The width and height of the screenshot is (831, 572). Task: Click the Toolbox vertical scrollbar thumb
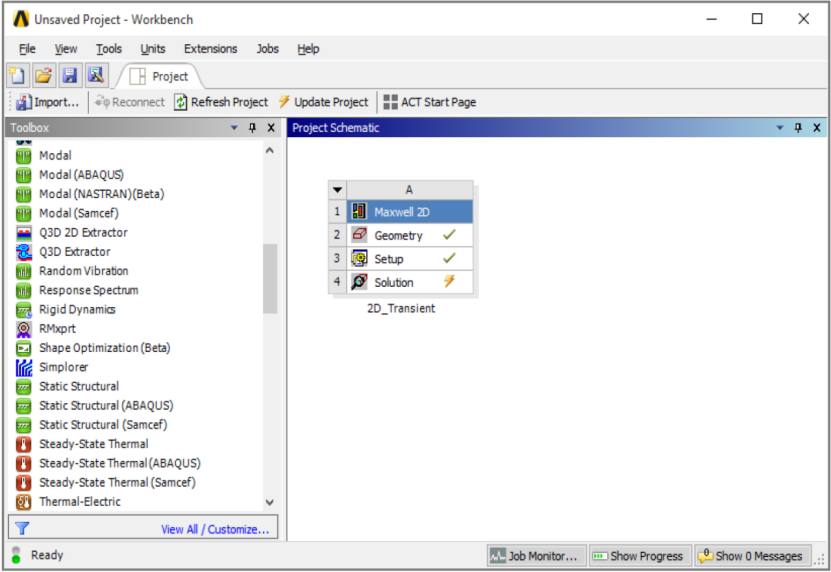coord(270,278)
